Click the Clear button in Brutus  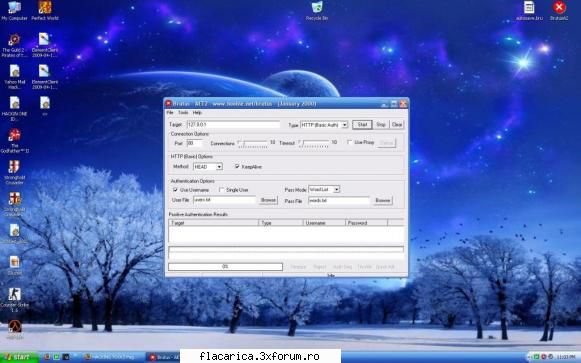tap(397, 124)
